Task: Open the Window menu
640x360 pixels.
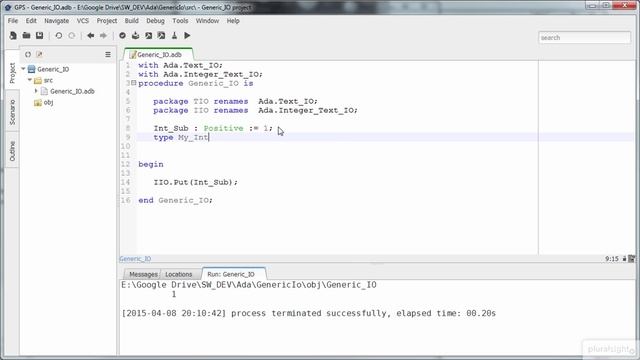Action: coord(207,21)
